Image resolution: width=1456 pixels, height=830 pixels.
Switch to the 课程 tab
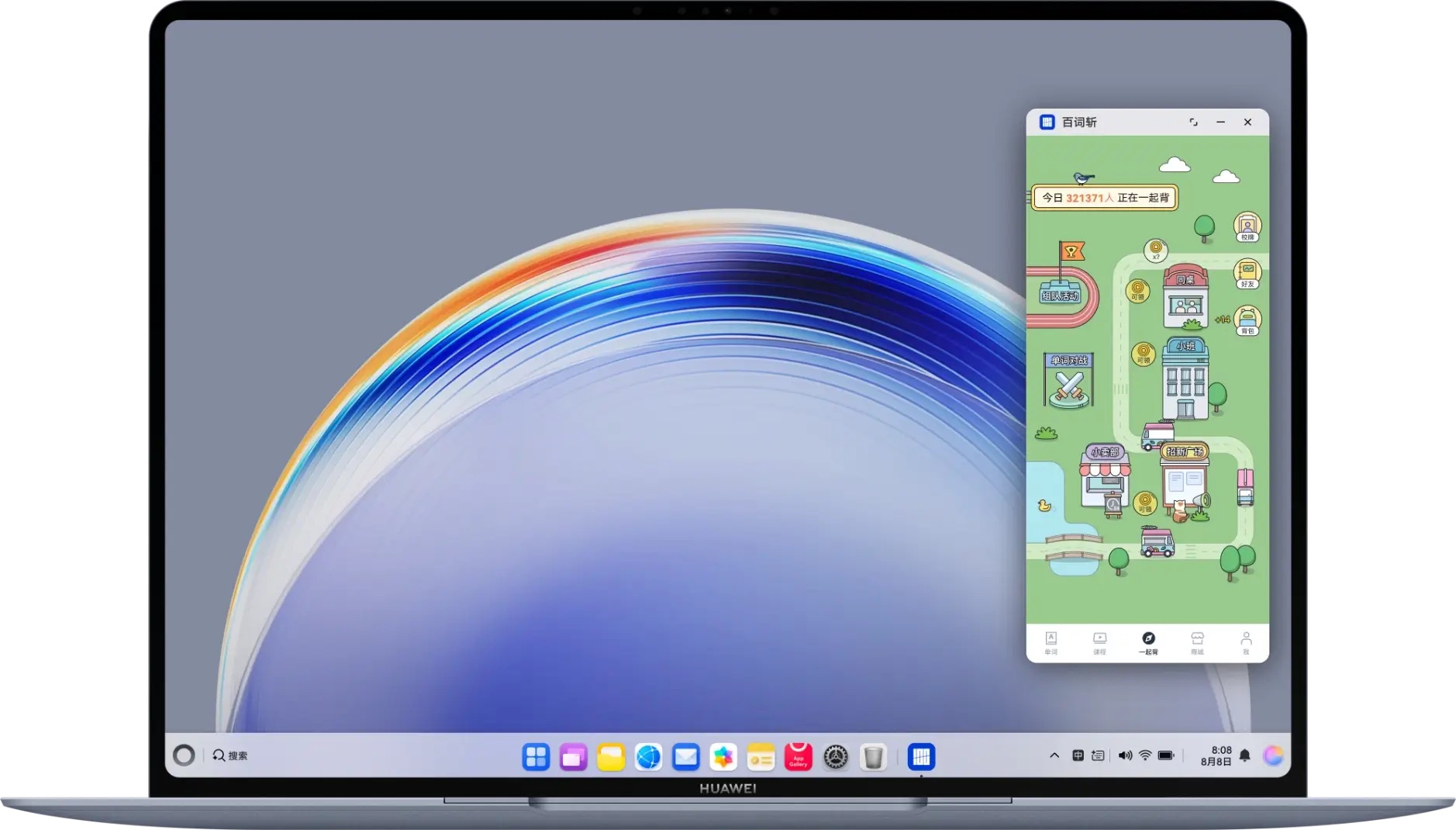coord(1099,642)
